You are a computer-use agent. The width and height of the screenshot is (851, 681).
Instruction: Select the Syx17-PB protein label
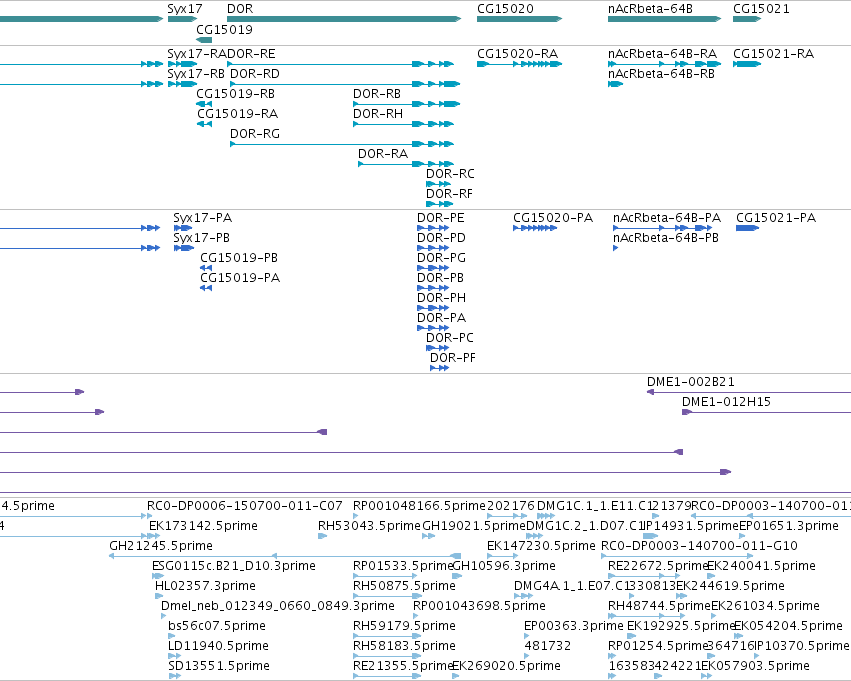[x=202, y=238]
